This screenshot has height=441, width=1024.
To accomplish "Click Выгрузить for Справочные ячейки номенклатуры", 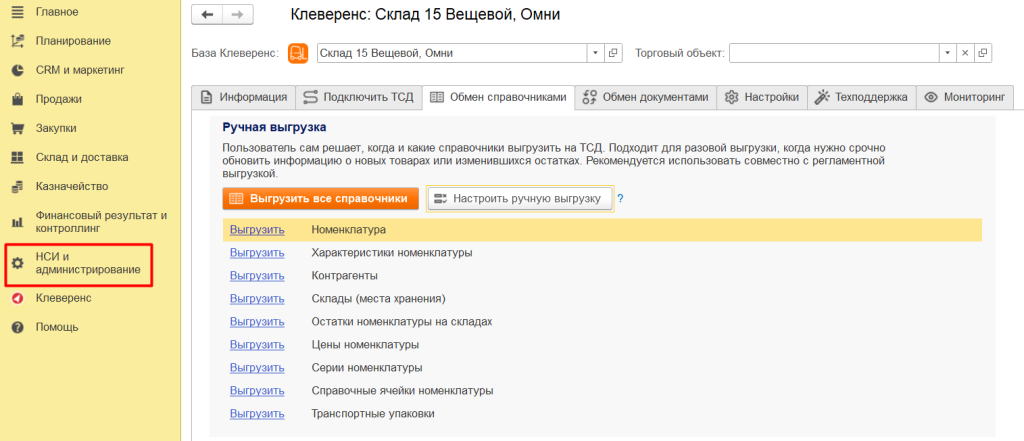I will coord(257,391).
